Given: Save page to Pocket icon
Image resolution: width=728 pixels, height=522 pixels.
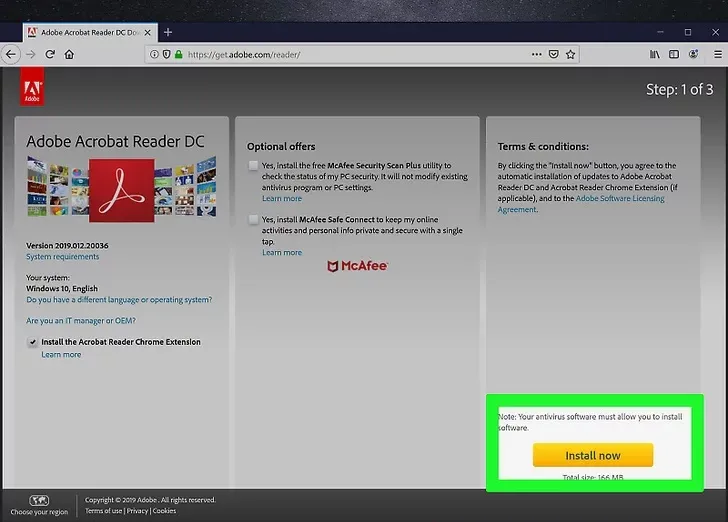Looking at the screenshot, I should pyautogui.click(x=553, y=54).
